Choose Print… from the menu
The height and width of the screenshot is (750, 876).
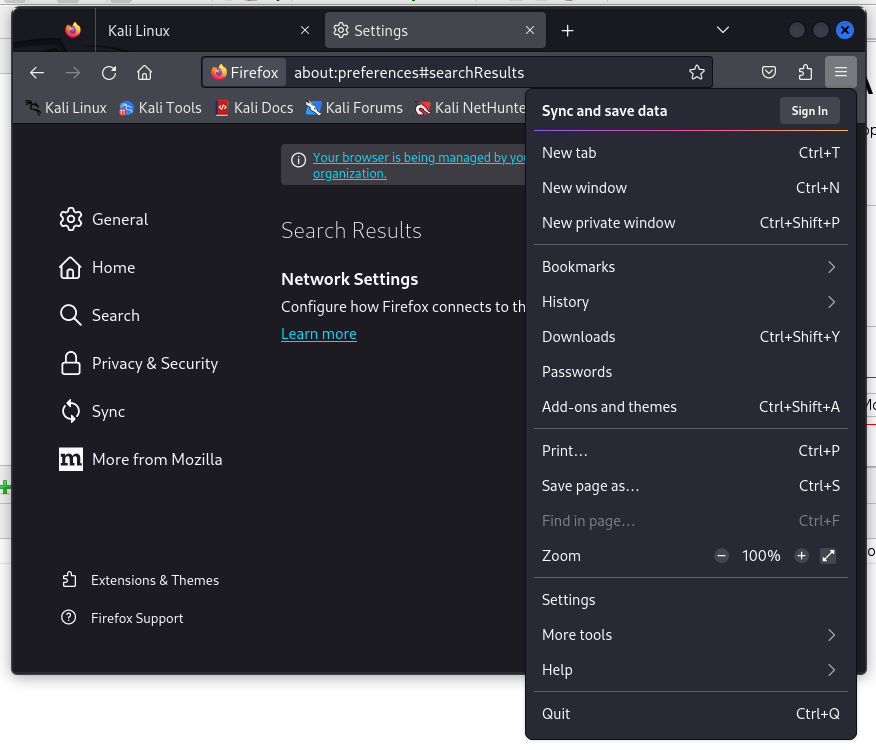(691, 451)
